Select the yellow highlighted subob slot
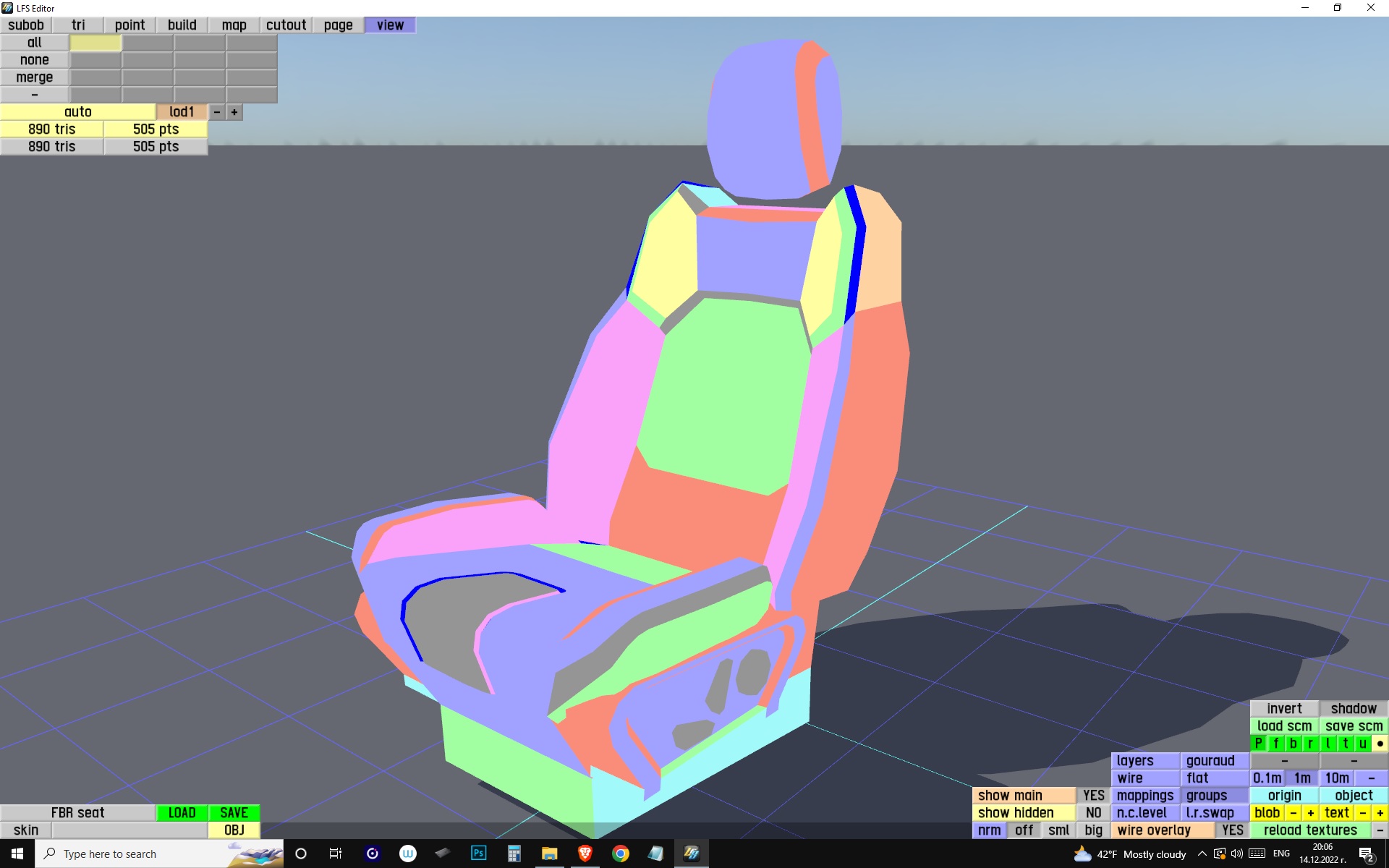The image size is (1389, 868). pos(95,43)
